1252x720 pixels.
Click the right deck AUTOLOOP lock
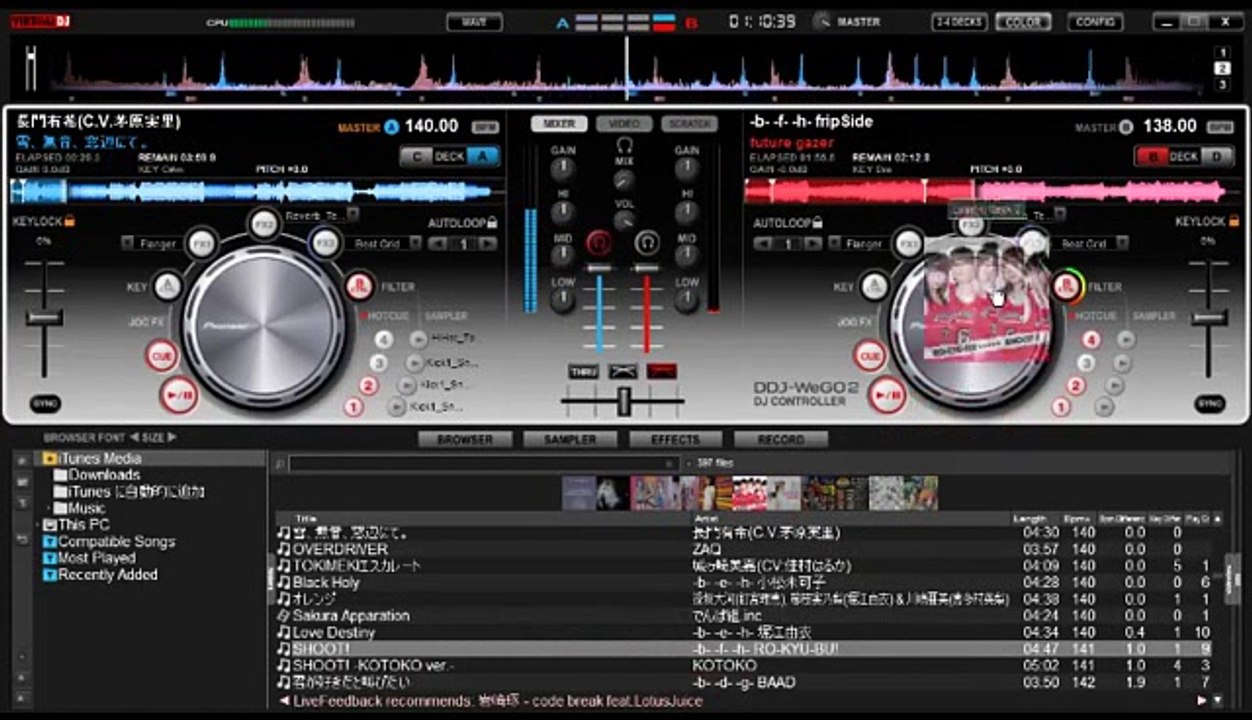[818, 223]
